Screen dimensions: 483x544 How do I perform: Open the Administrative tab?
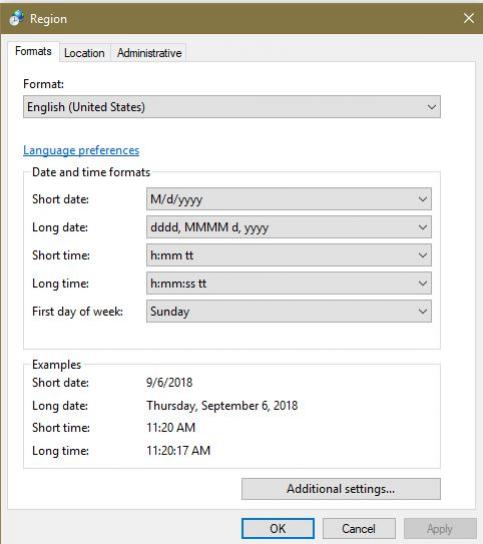pos(149,53)
